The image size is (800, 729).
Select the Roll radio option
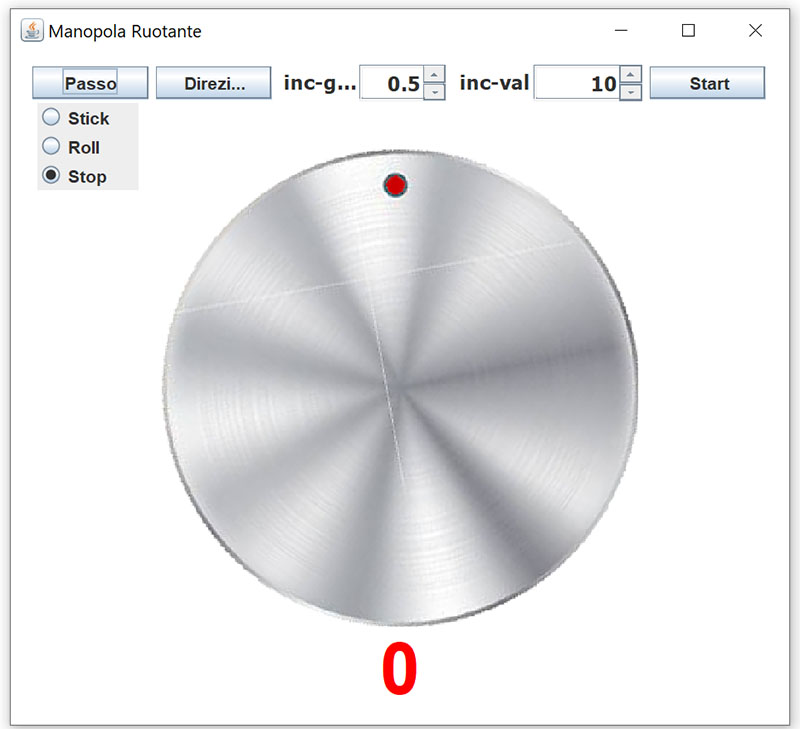(x=70, y=147)
